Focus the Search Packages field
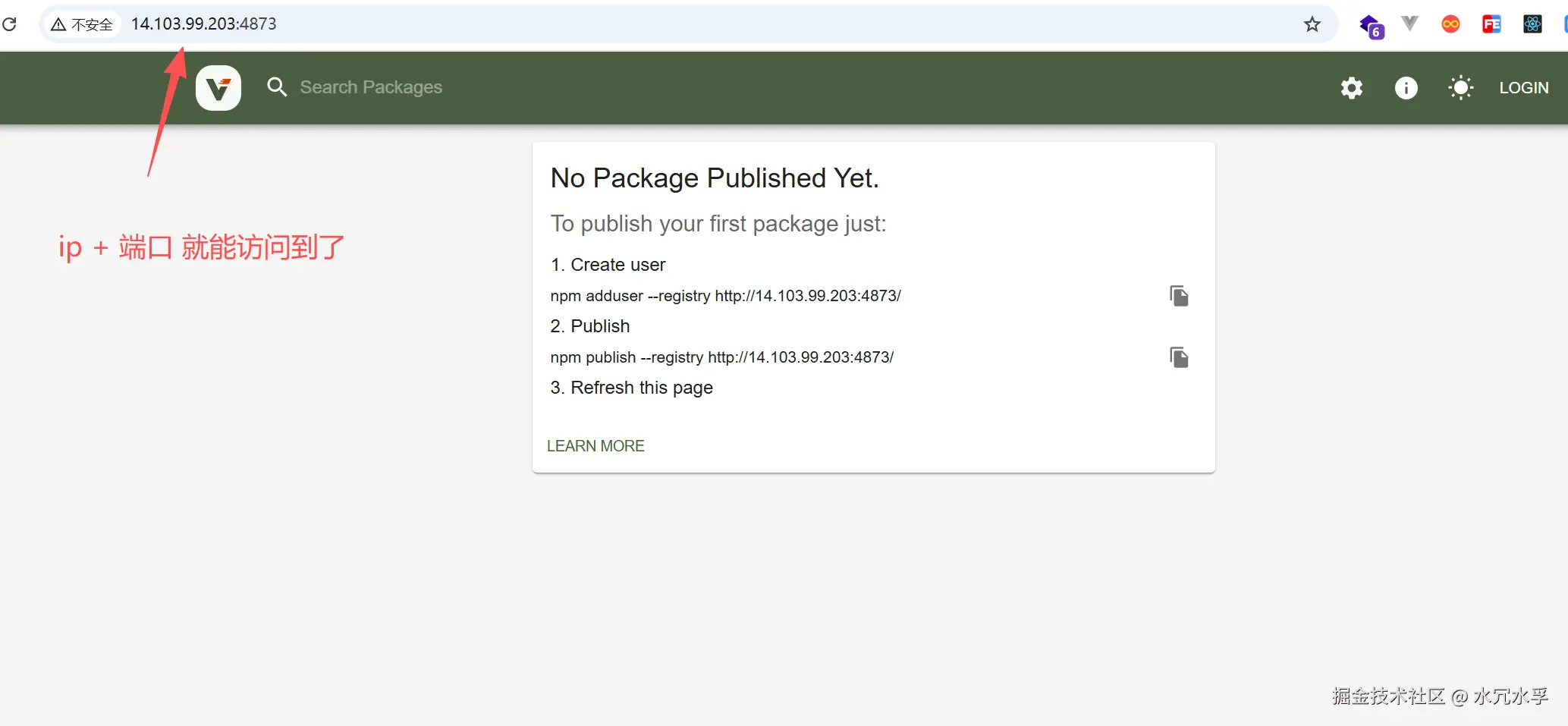The height and width of the screenshot is (726, 1568). tap(370, 87)
